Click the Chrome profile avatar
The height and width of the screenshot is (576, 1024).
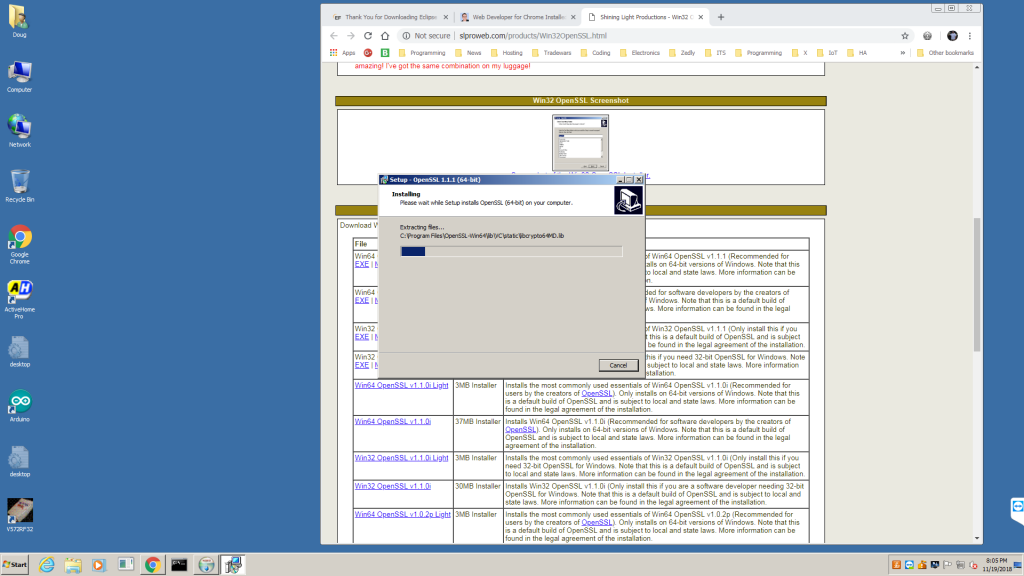952,36
